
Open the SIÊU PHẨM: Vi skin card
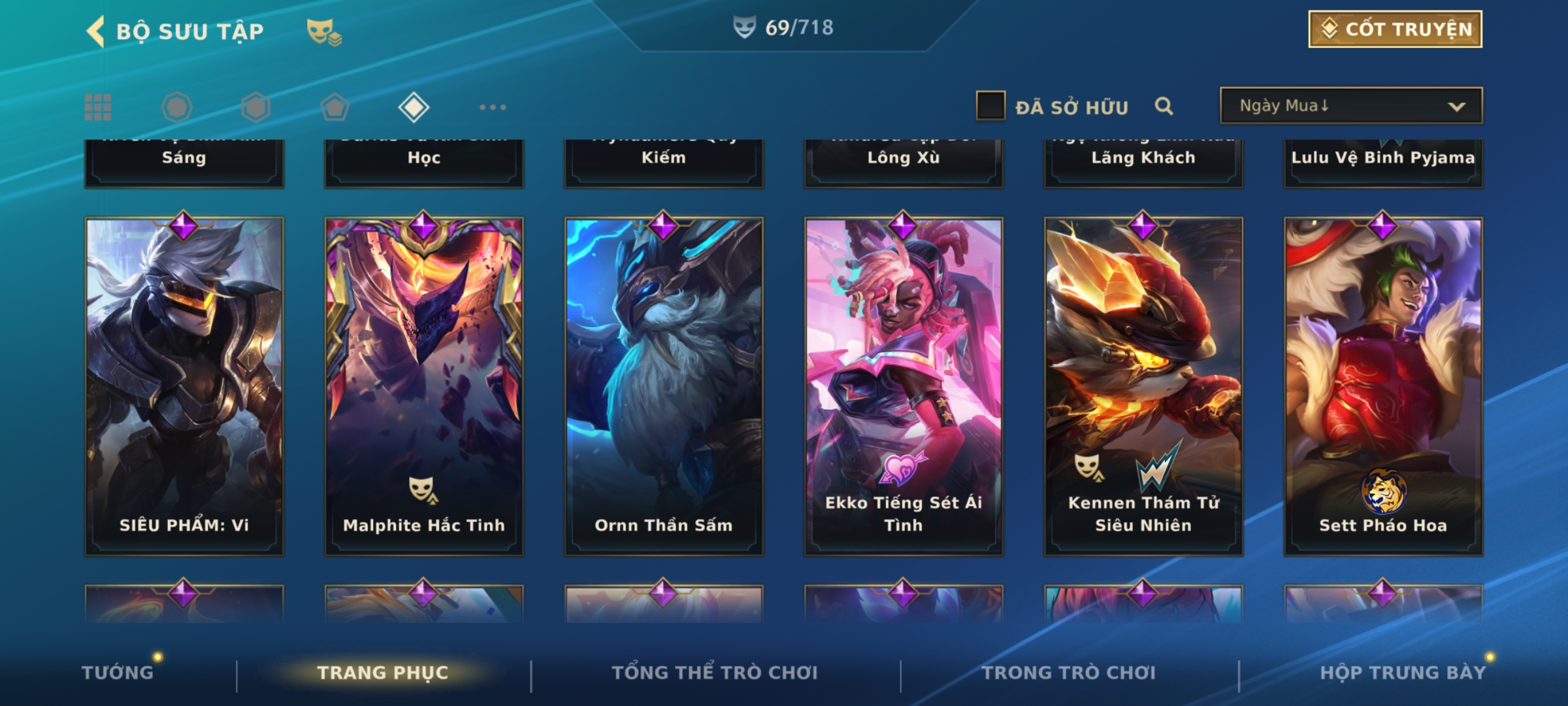(184, 386)
